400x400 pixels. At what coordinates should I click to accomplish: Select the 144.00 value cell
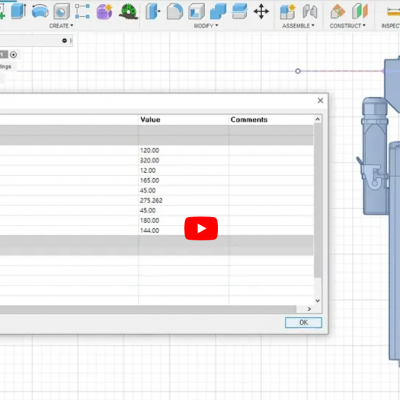(x=184, y=230)
